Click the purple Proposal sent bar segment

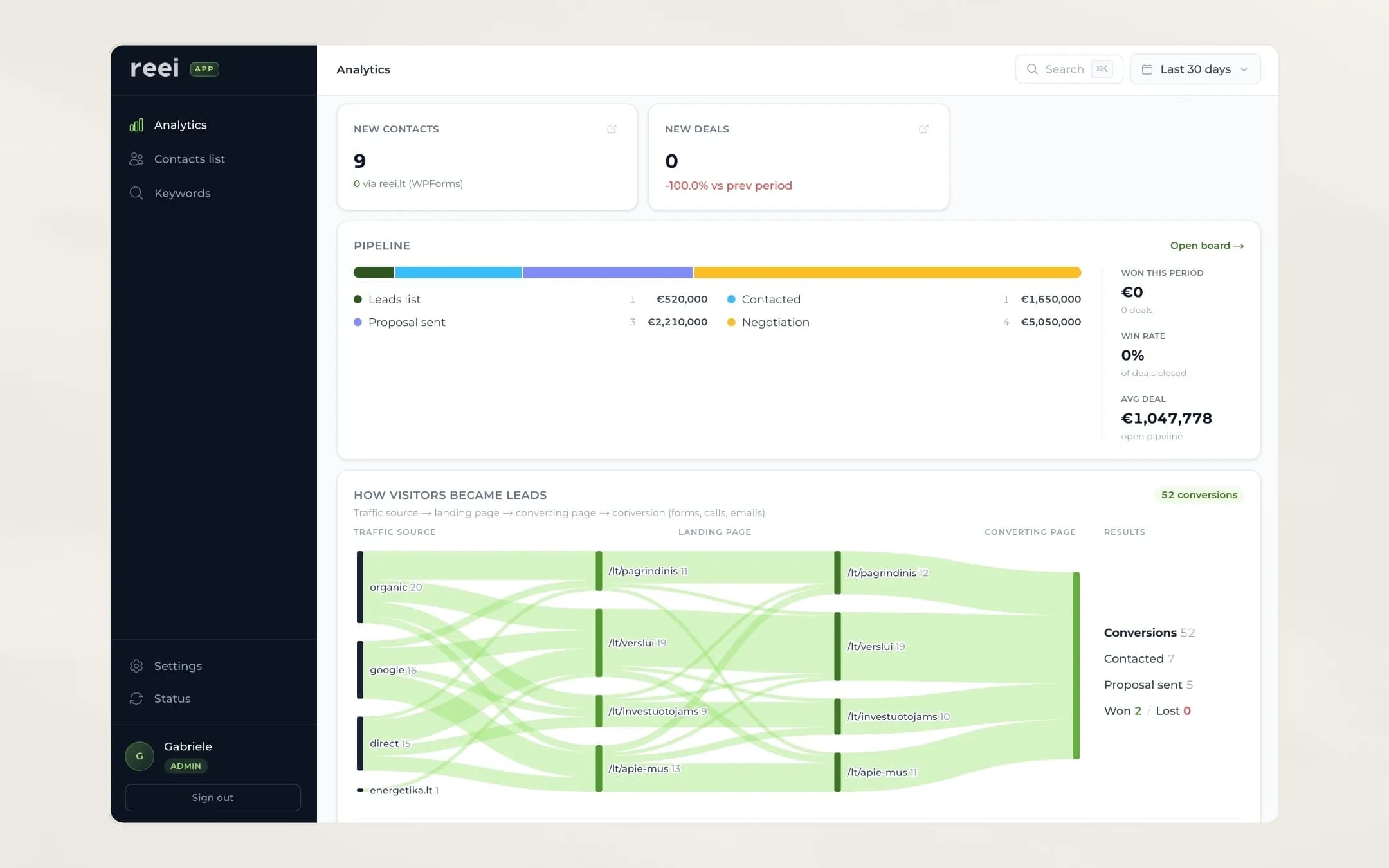608,273
